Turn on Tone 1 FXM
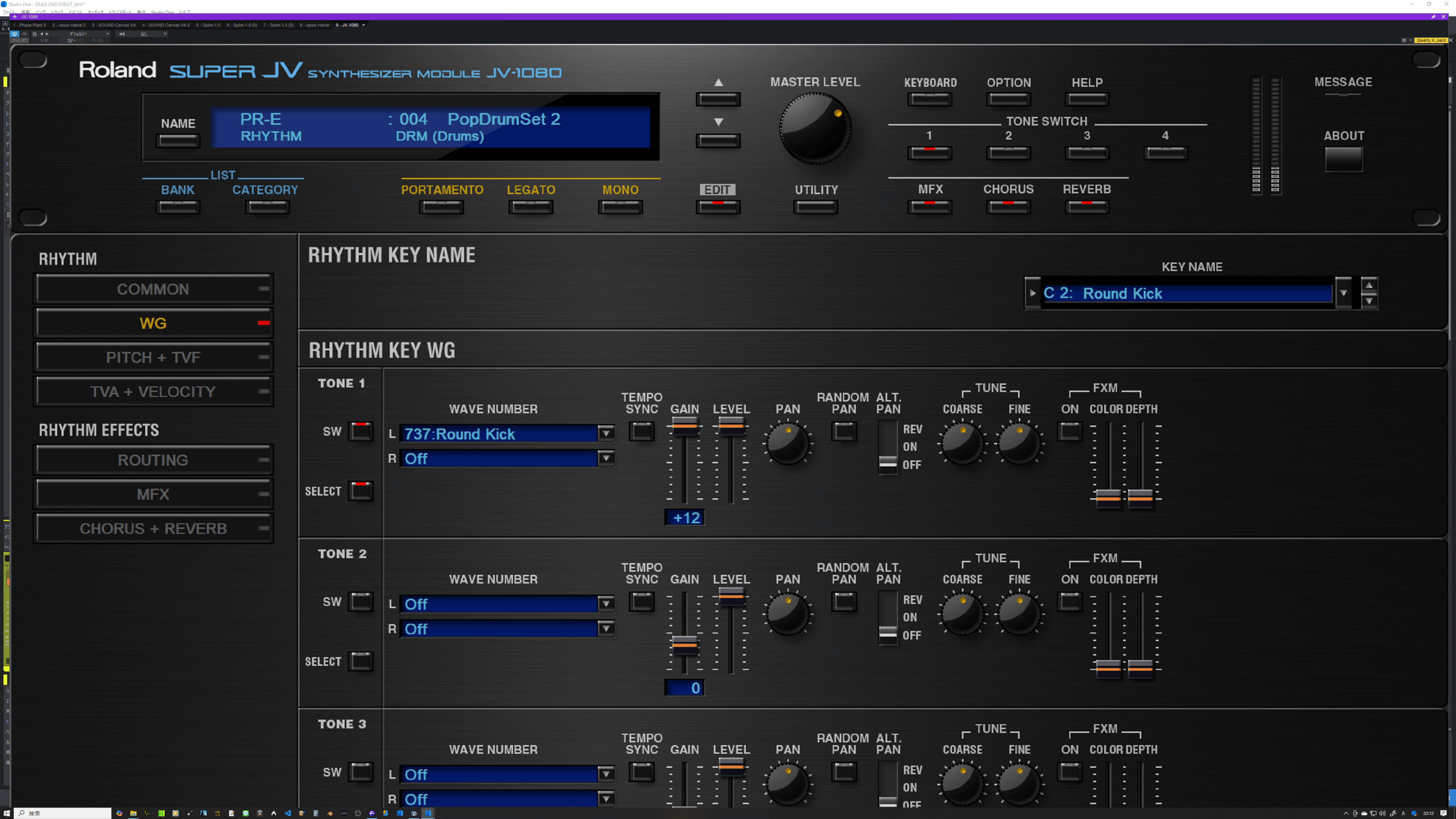Screen dimensions: 1456x819 pyautogui.click(x=1069, y=431)
